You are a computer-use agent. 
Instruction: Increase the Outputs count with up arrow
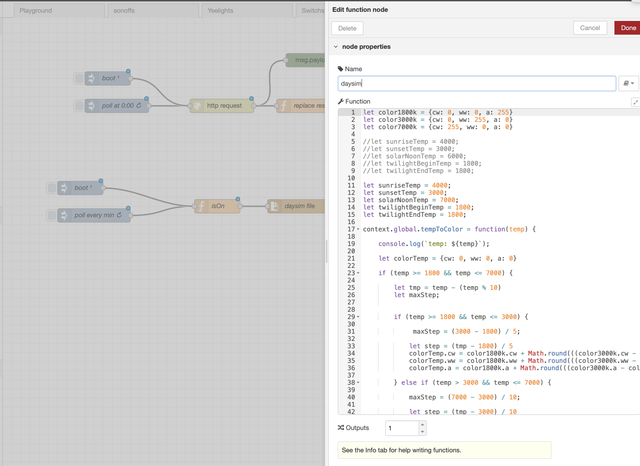point(422,424)
